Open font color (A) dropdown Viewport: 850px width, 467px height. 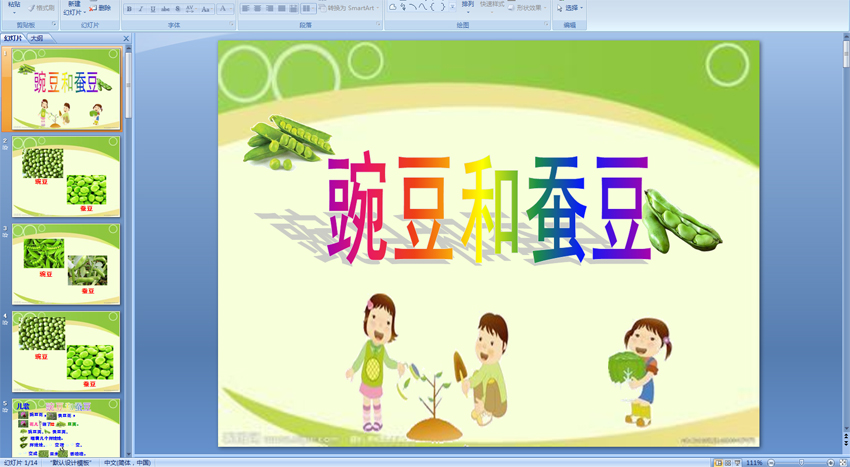(225, 9)
